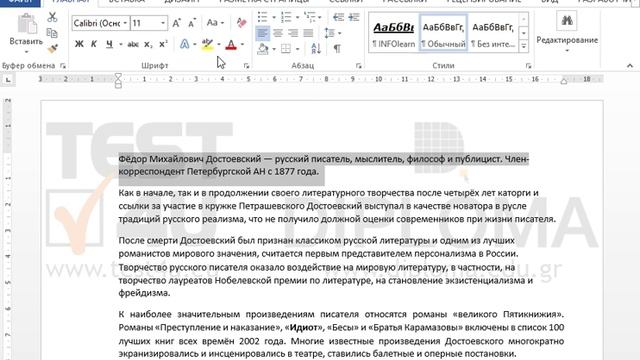Viewport: 640px width, 360px height.
Task: Open the Вставить paste options arrow
Action: pyautogui.click(x=27, y=51)
